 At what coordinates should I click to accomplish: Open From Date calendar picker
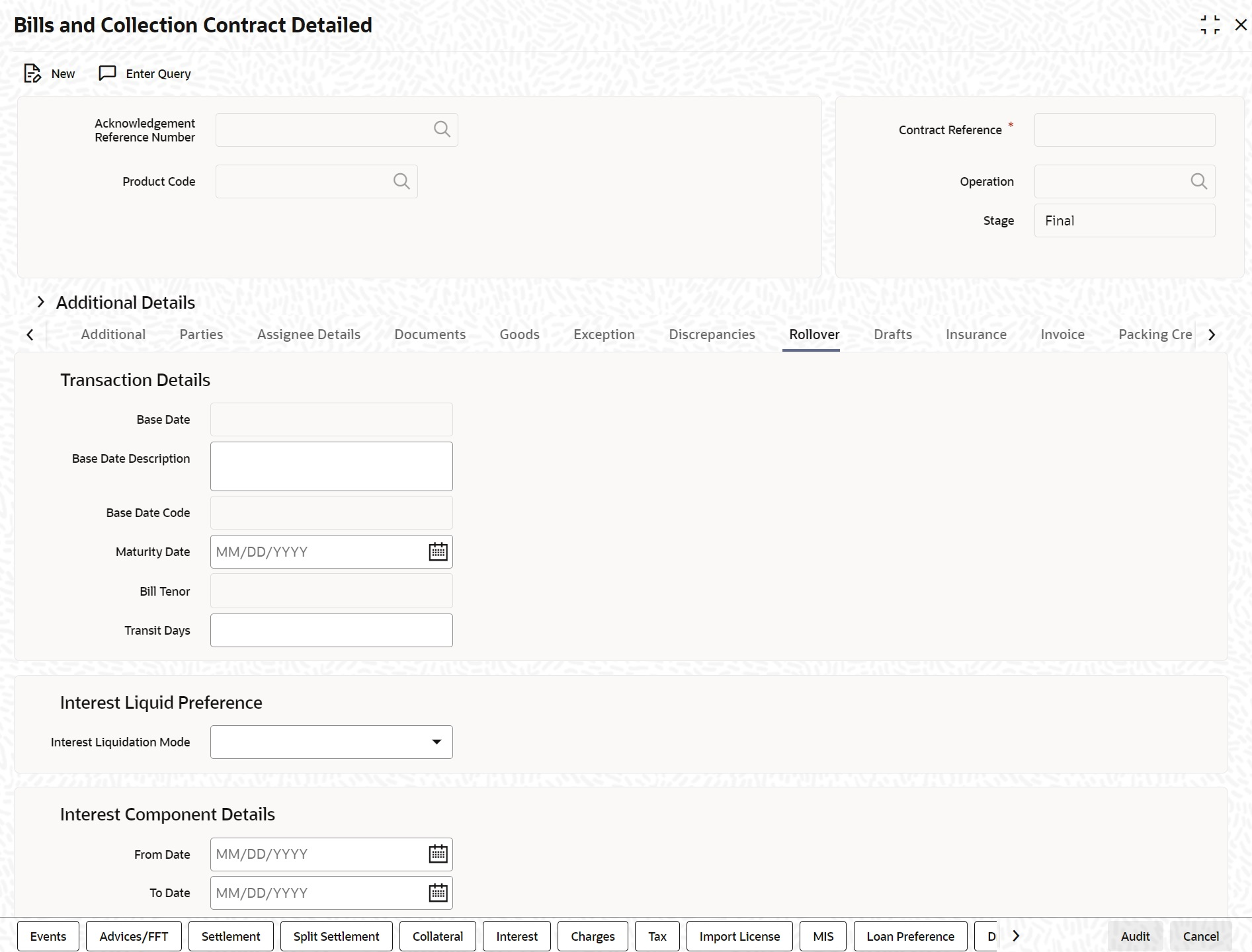click(438, 854)
